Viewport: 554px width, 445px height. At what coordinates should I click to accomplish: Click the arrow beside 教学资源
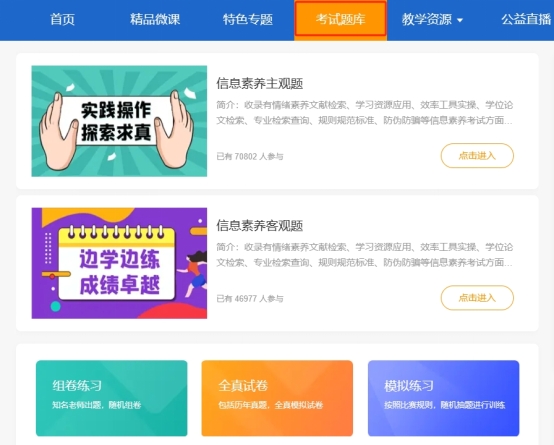pos(460,20)
